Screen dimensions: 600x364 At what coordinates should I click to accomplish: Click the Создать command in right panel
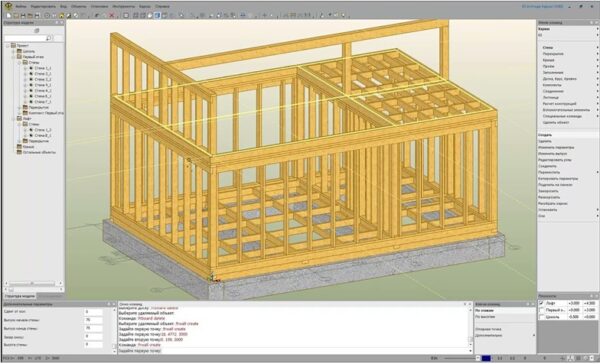point(545,135)
